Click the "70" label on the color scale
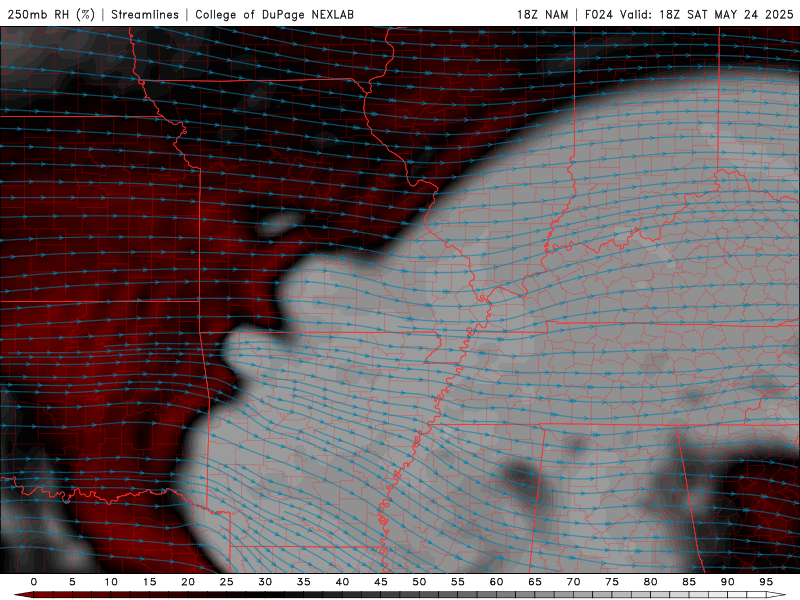Image resolution: width=800 pixels, height=600 pixels. [x=573, y=582]
